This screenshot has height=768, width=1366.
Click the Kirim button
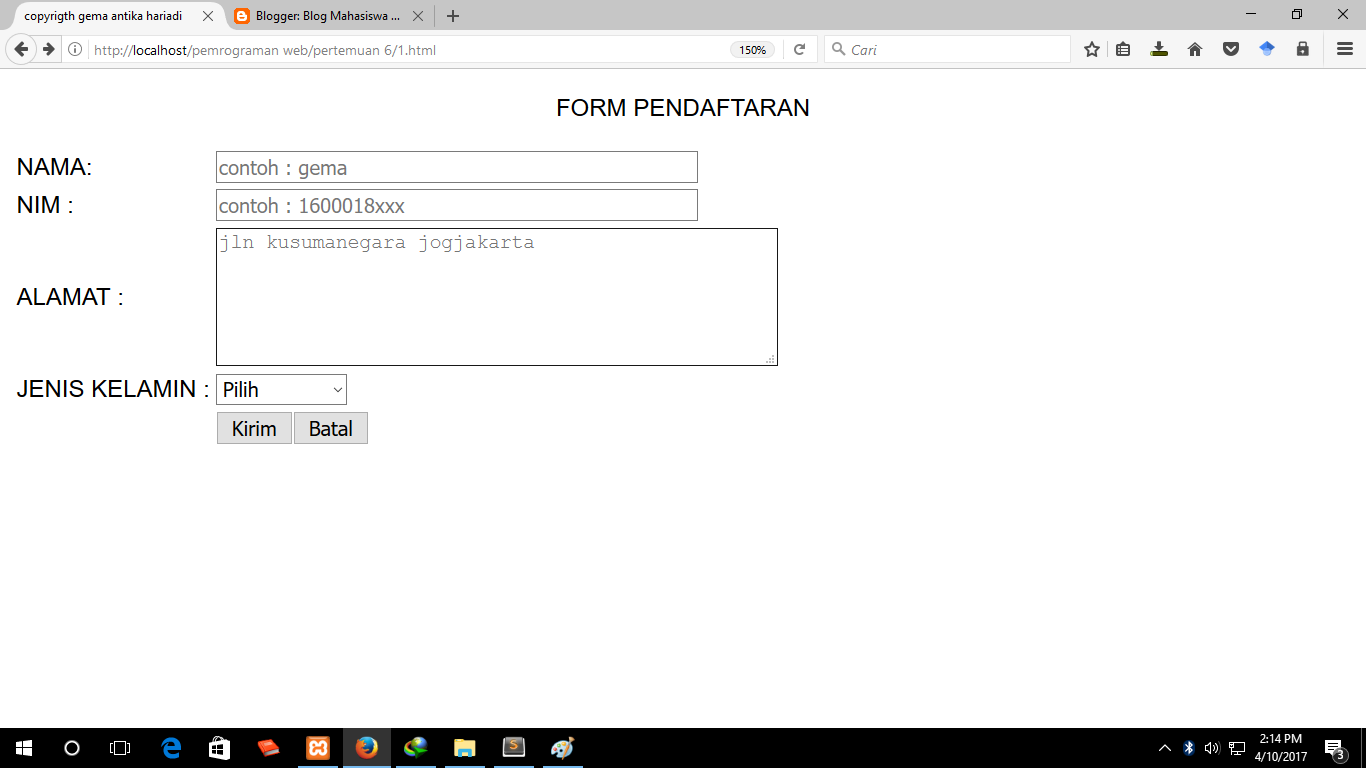pos(253,428)
